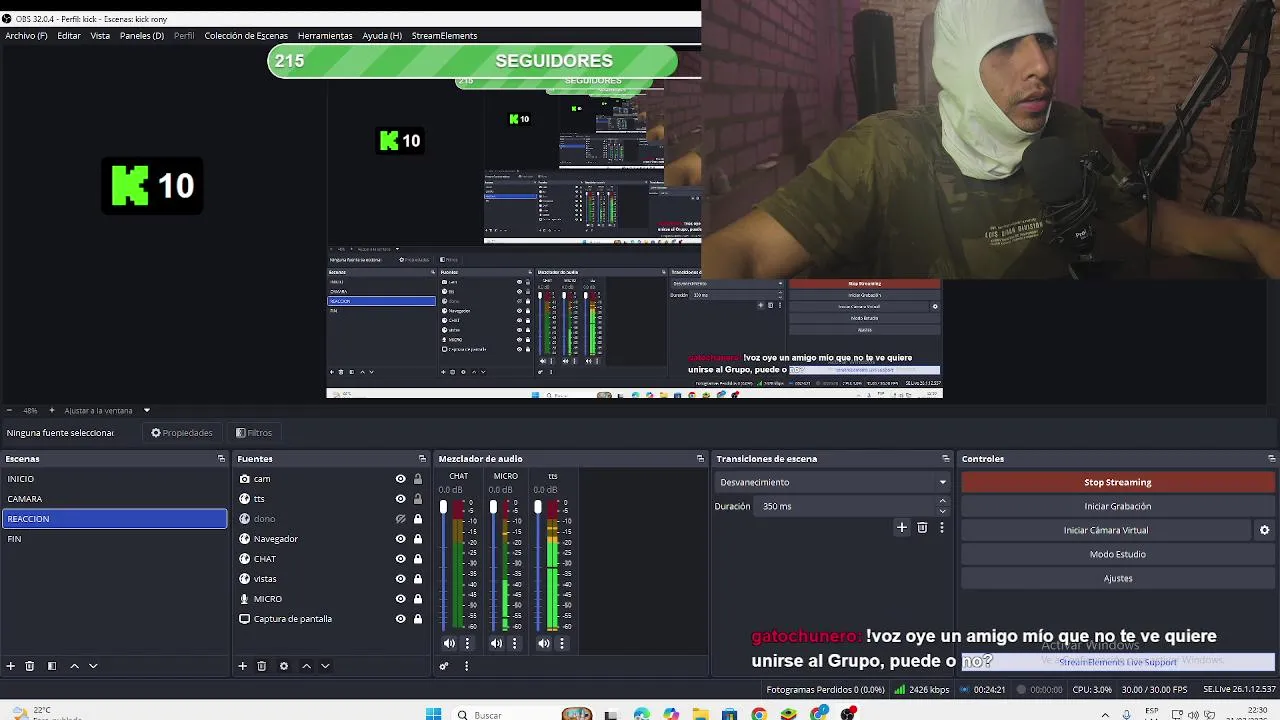Unlock the MICRO source

tap(418, 599)
